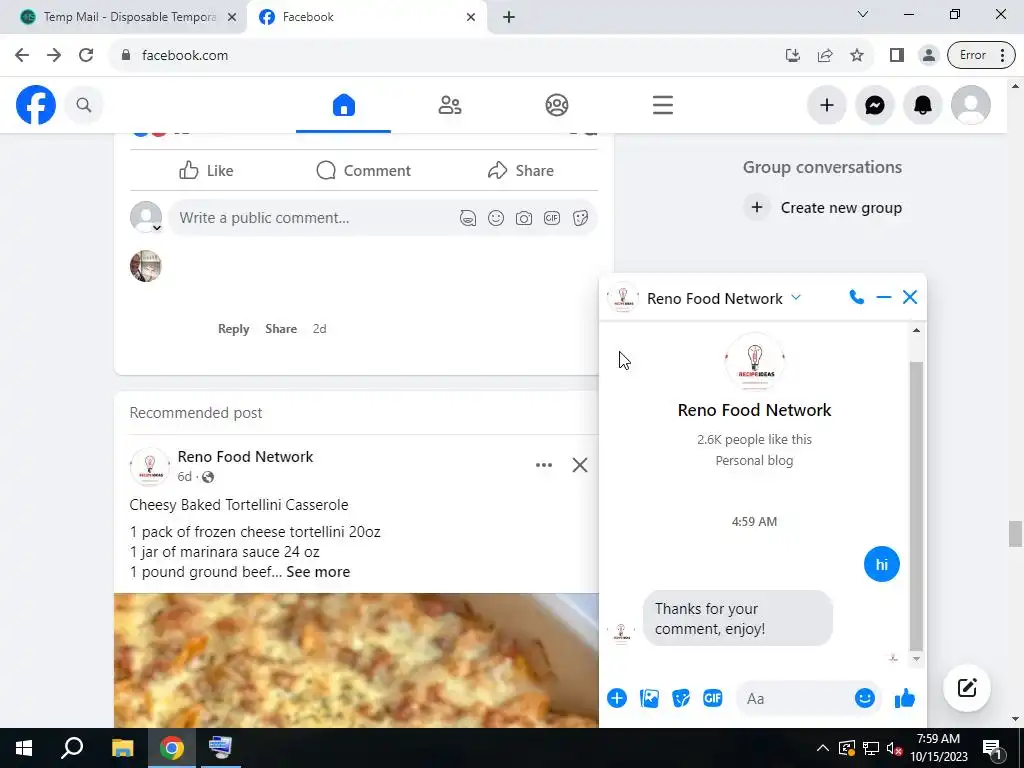The height and width of the screenshot is (768, 1024).
Task: Close the Reno Food Network chat window
Action: [x=910, y=298]
